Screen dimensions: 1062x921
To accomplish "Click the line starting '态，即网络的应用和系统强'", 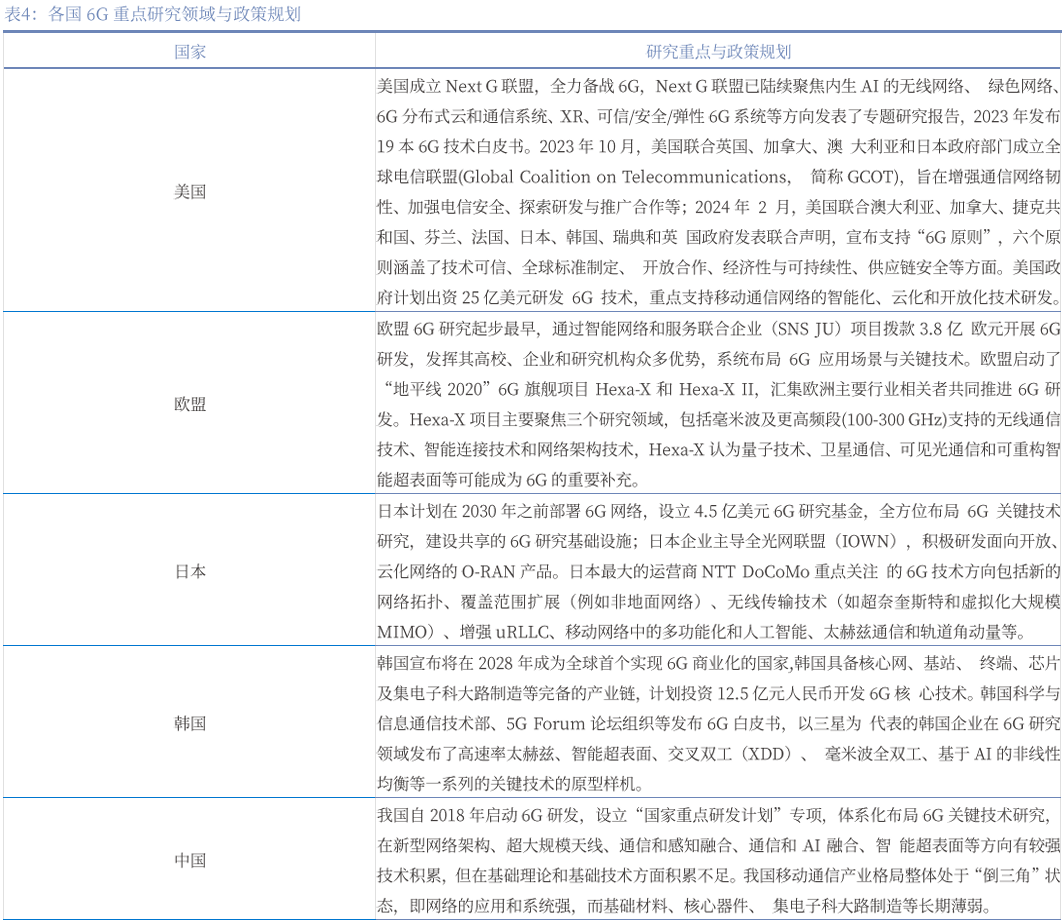I will 685,906.
